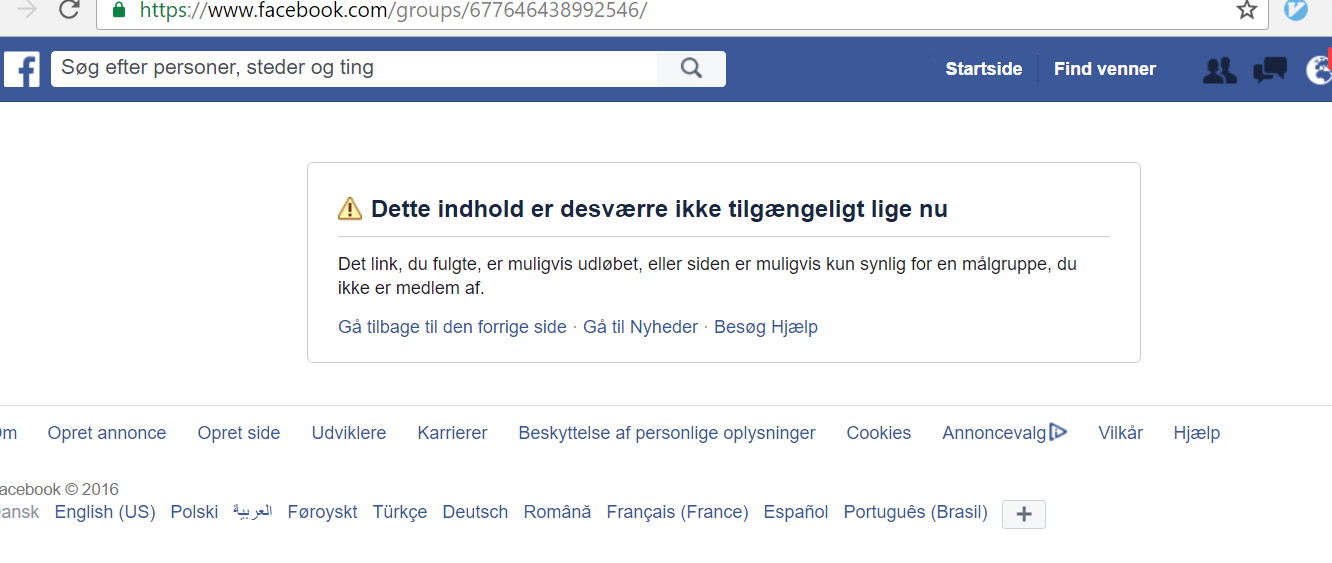Click the yellow warning triangle icon
1332x563 pixels.
pyautogui.click(x=350, y=208)
